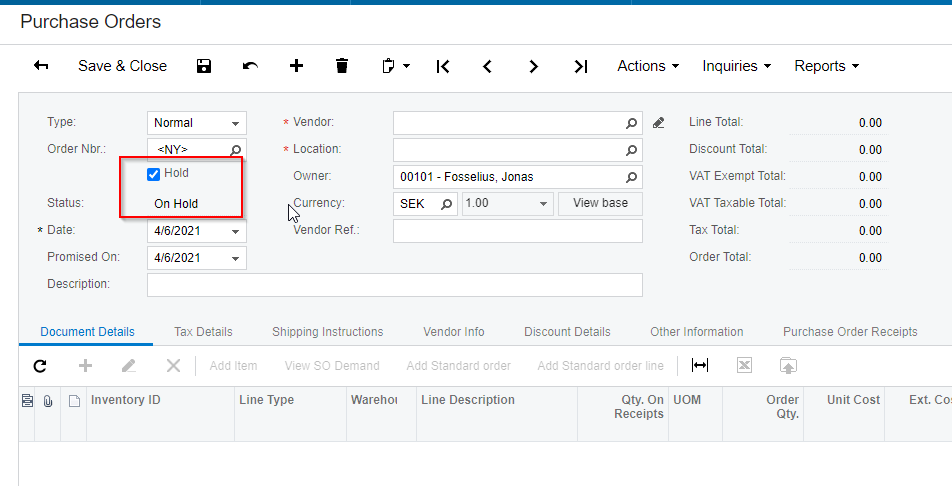Viewport: 952px width, 486px height.
Task: Open the currency rate dropdown
Action: click(543, 204)
